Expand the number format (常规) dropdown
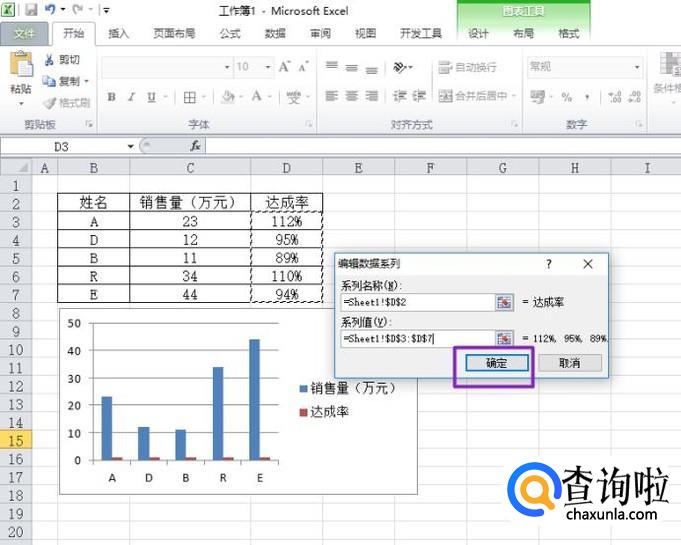This screenshot has width=681, height=545. (x=636, y=67)
